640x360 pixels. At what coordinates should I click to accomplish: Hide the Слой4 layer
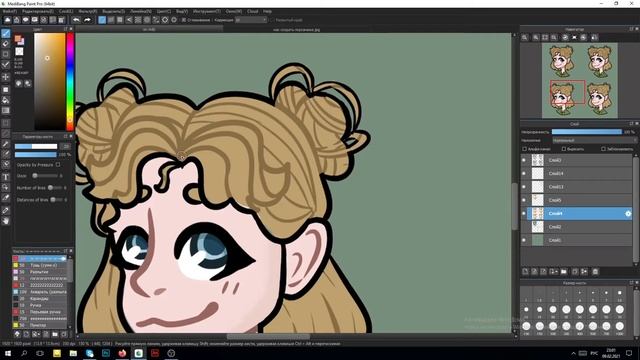coord(524,213)
